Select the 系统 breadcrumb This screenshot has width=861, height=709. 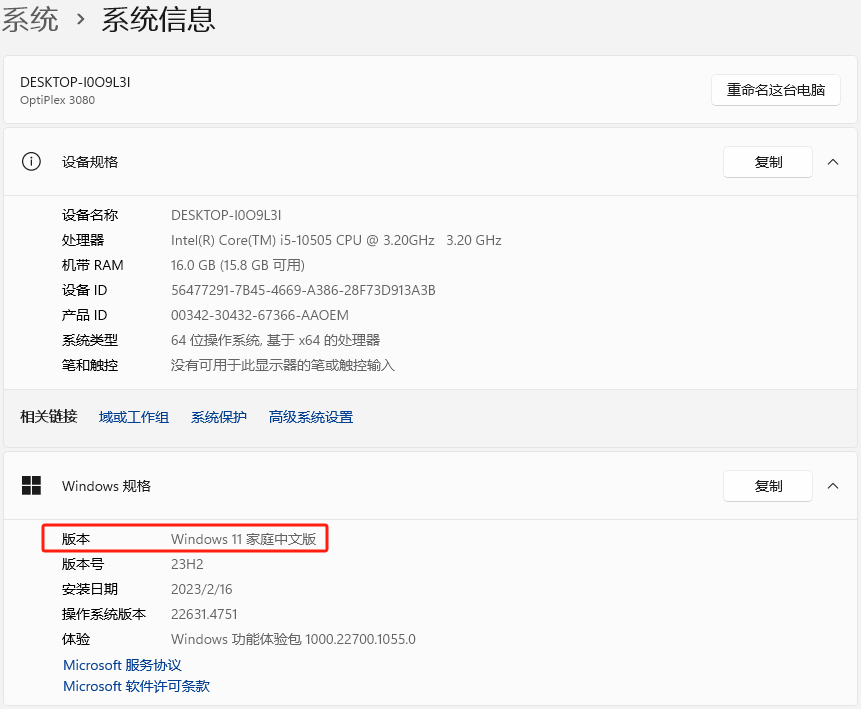(31, 20)
